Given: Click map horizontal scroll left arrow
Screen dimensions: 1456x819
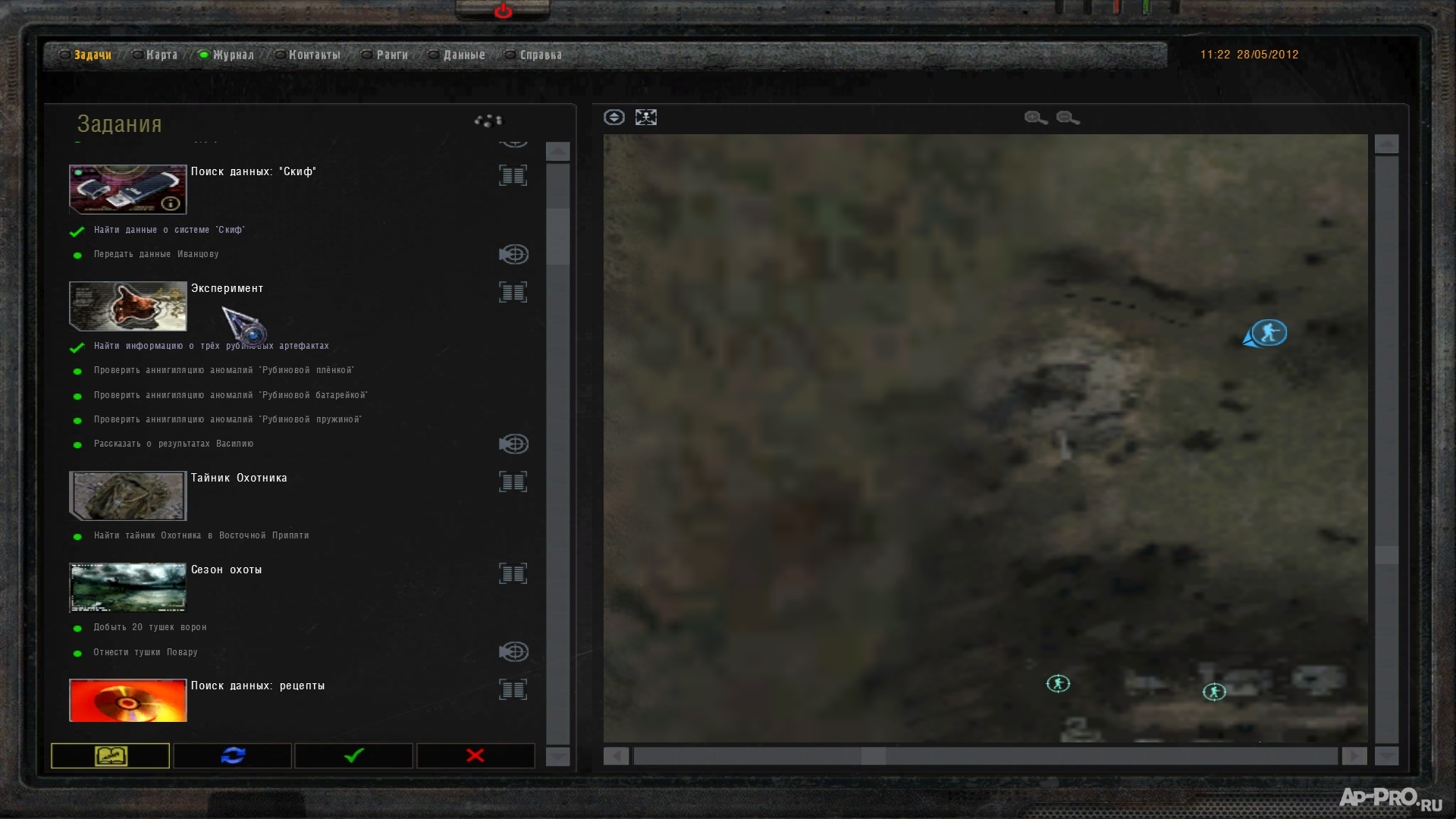Looking at the screenshot, I should pyautogui.click(x=617, y=756).
